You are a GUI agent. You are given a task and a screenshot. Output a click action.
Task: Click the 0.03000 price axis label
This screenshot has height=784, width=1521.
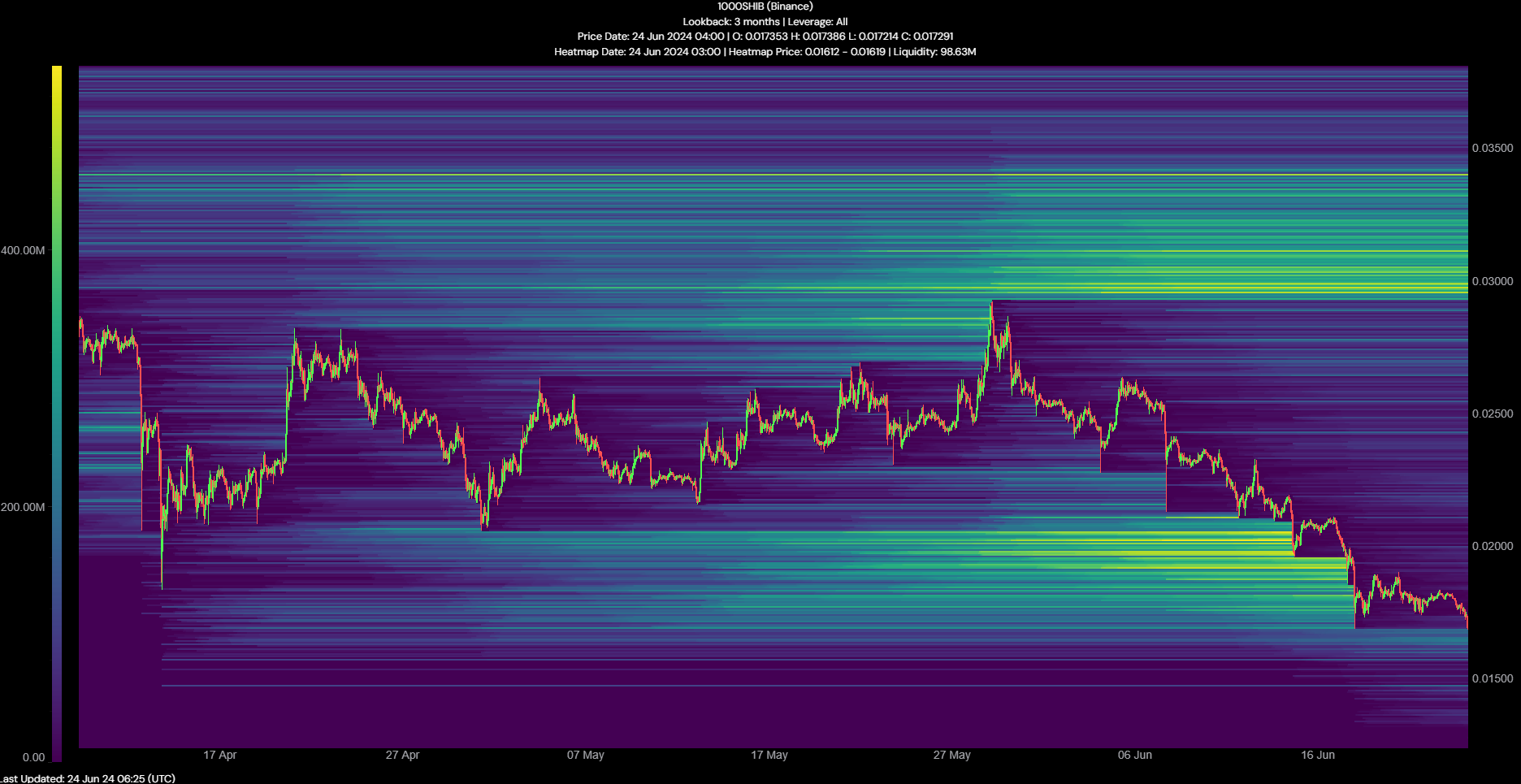pyautogui.click(x=1493, y=281)
